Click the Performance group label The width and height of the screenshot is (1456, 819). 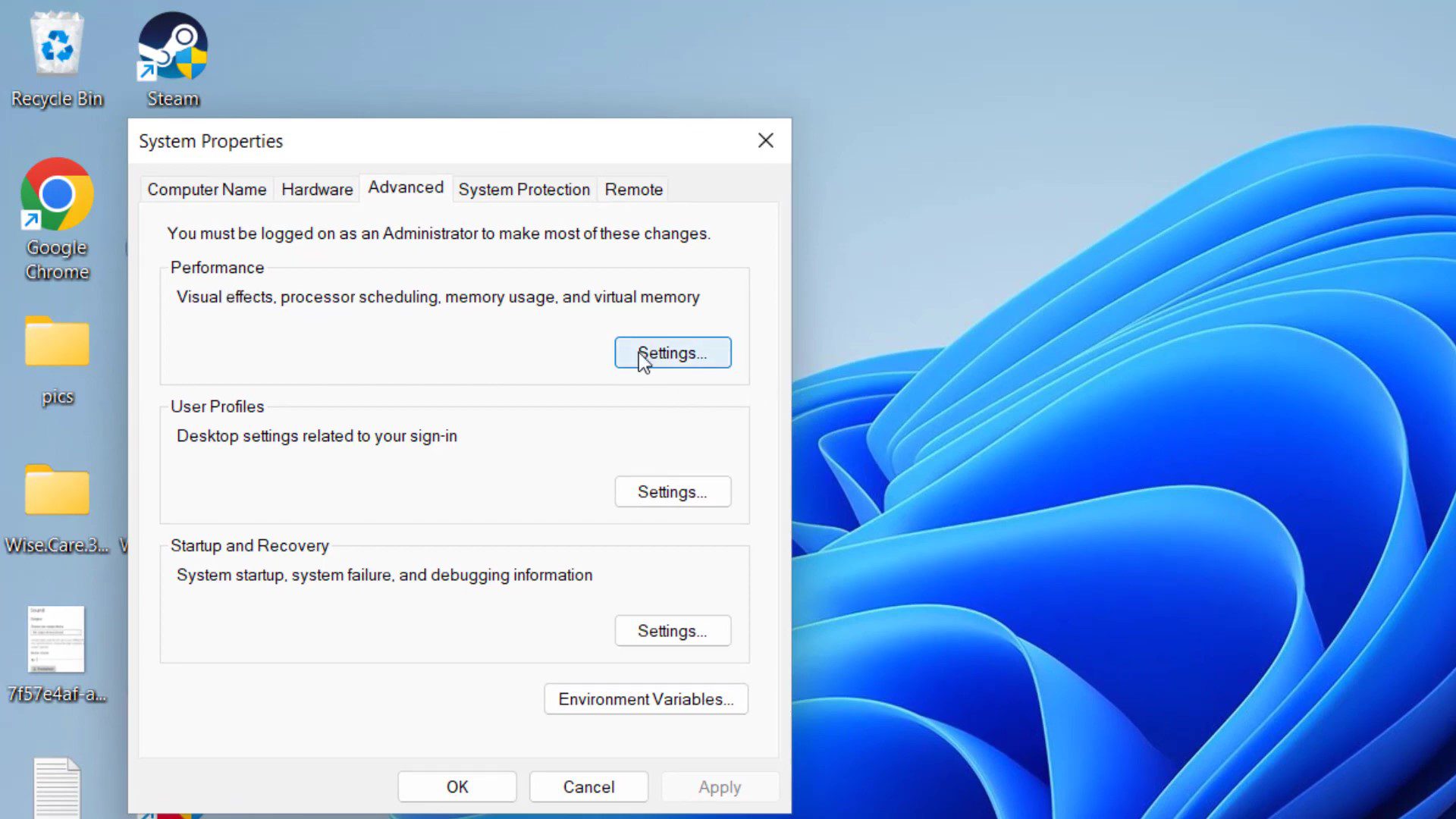pyautogui.click(x=217, y=268)
